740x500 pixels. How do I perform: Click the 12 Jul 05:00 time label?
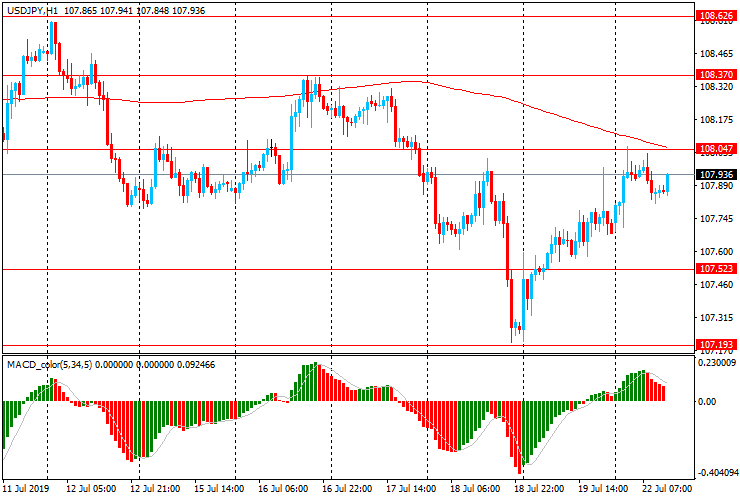tap(91, 488)
